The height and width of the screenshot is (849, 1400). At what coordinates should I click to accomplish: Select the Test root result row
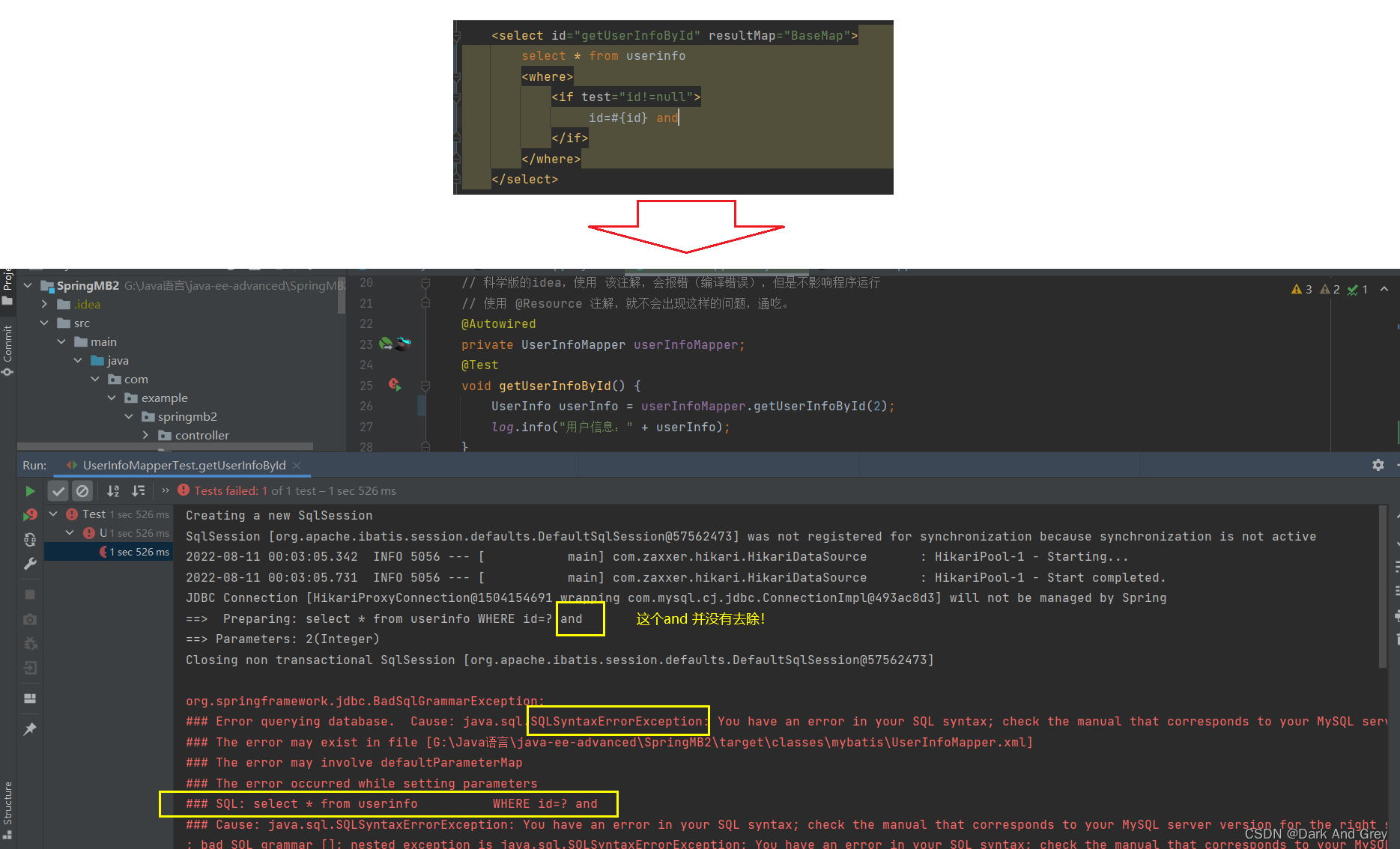109,514
